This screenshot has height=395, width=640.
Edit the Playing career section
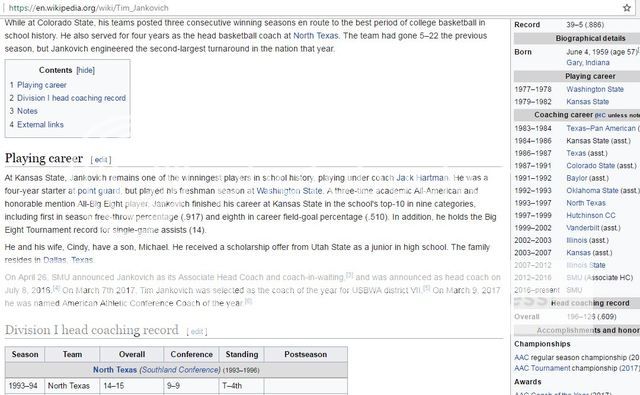[101, 160]
